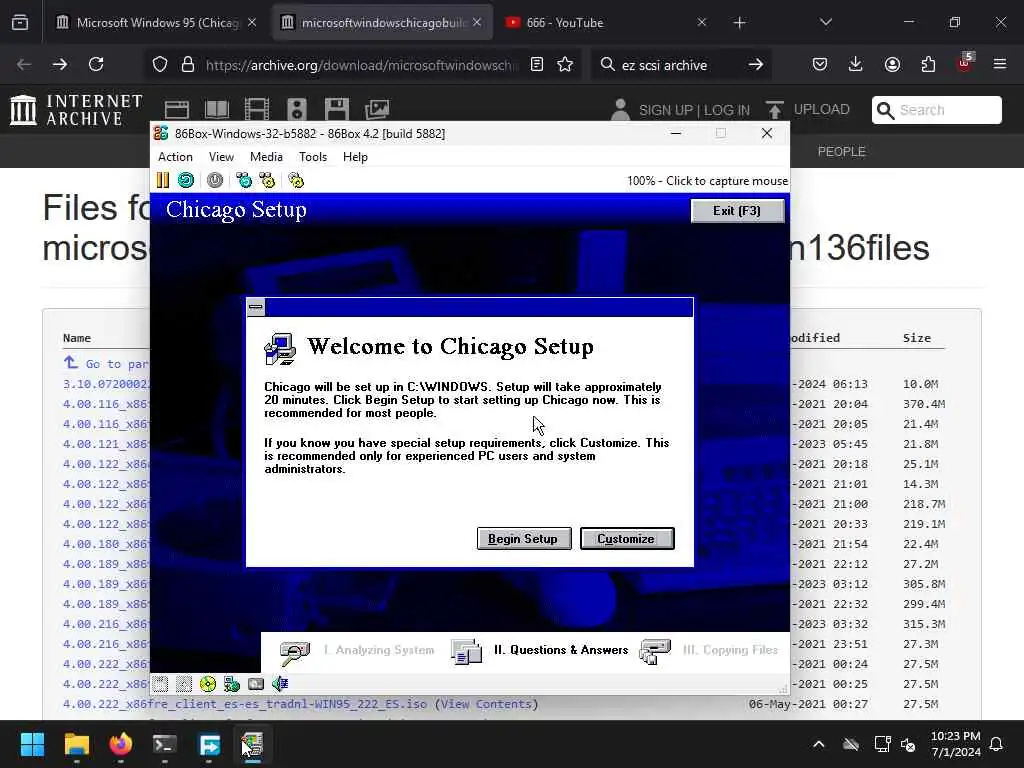Open Internet Archive audio speaker icon
The height and width of the screenshot is (768, 1024).
(296, 109)
